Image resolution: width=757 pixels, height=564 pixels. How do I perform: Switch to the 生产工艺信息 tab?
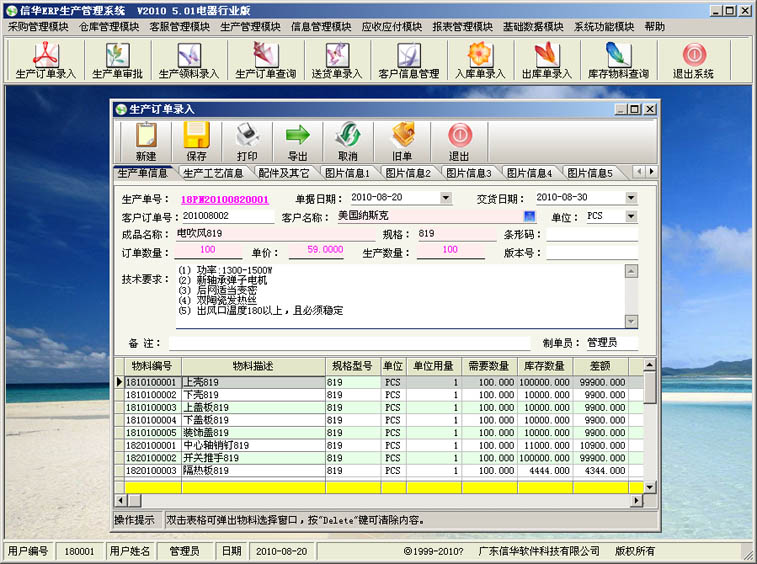[x=213, y=173]
